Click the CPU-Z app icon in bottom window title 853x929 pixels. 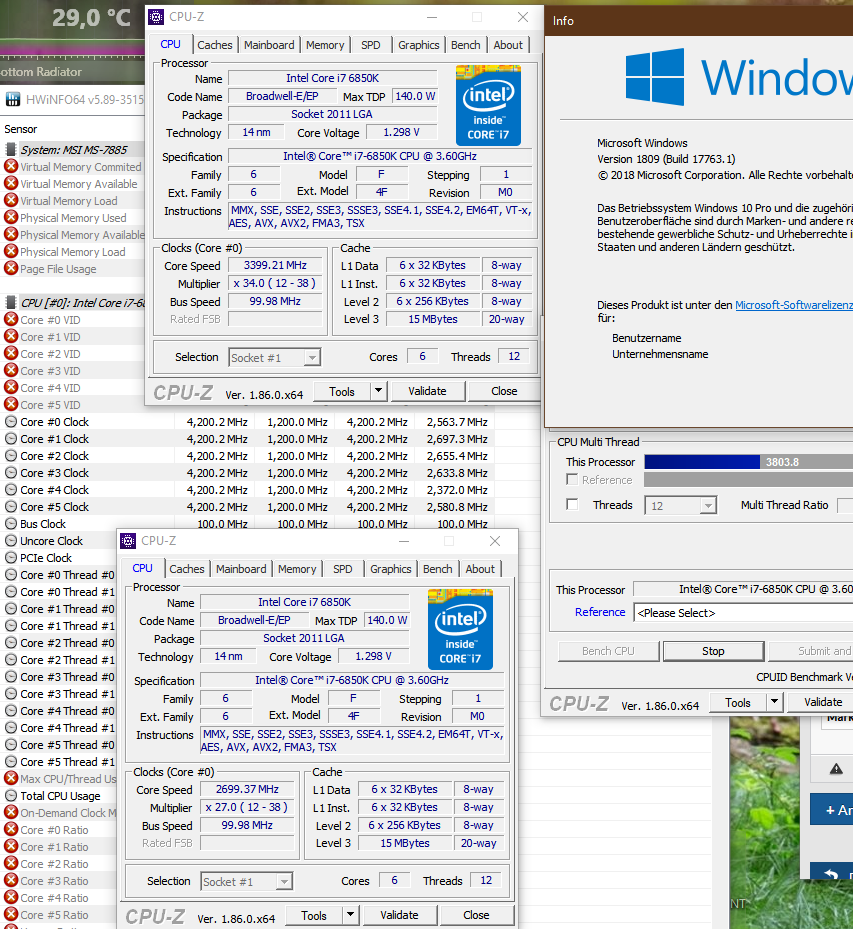(x=128, y=541)
